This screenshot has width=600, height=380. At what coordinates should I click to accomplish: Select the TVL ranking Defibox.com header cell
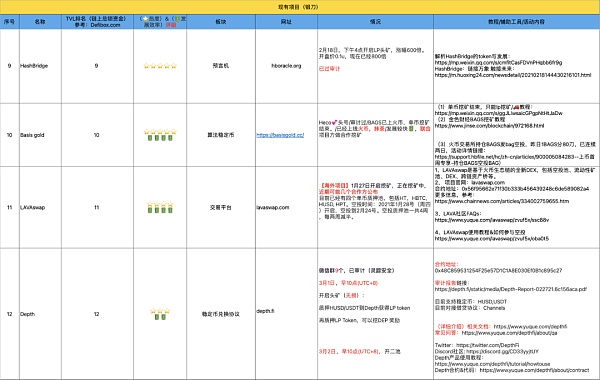tap(97, 22)
